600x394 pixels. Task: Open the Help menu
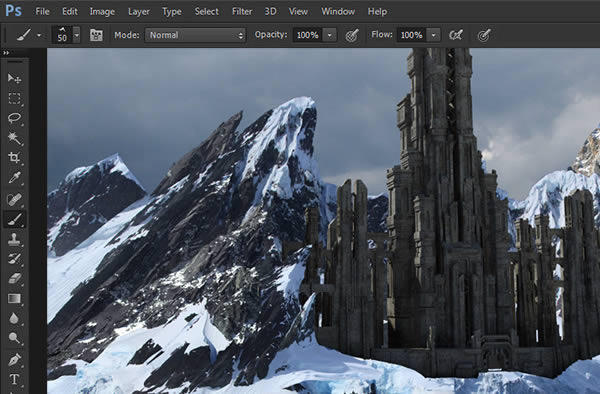(x=377, y=11)
